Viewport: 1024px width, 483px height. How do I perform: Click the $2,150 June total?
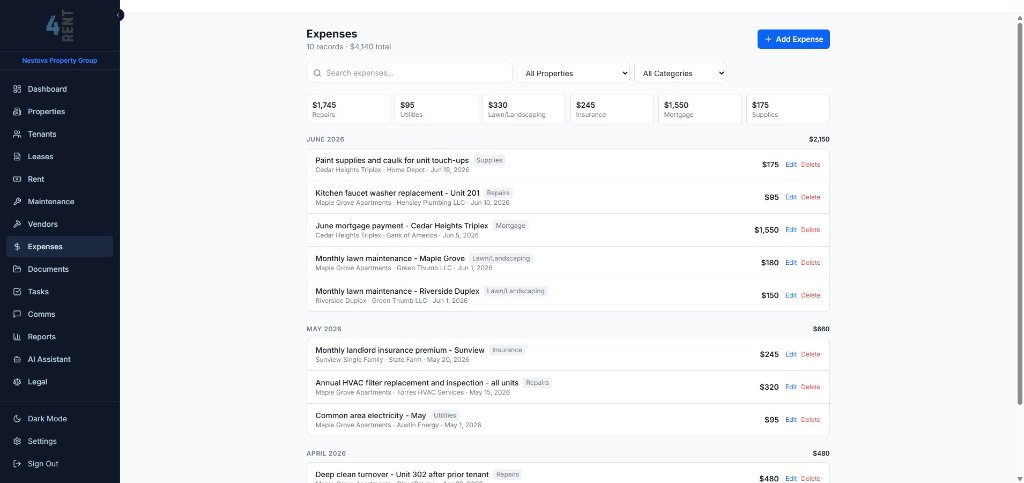coord(819,140)
